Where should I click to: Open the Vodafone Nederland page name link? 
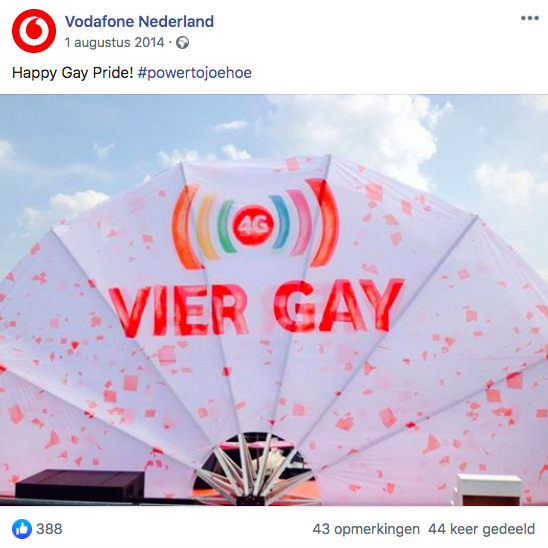coord(139,21)
